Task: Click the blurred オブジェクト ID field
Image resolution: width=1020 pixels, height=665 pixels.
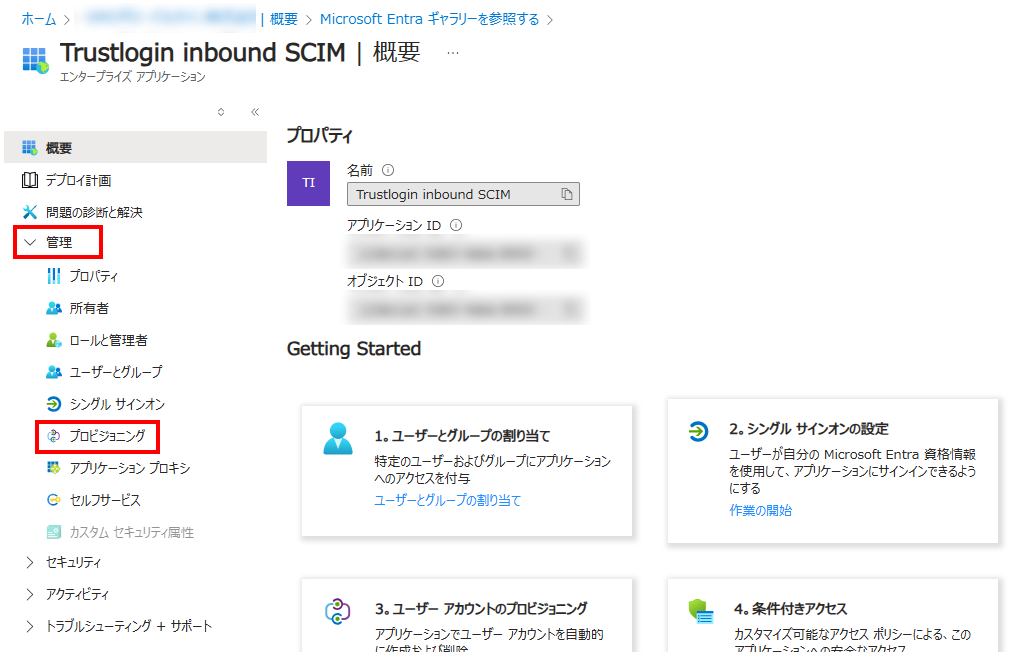Action: pos(468,309)
